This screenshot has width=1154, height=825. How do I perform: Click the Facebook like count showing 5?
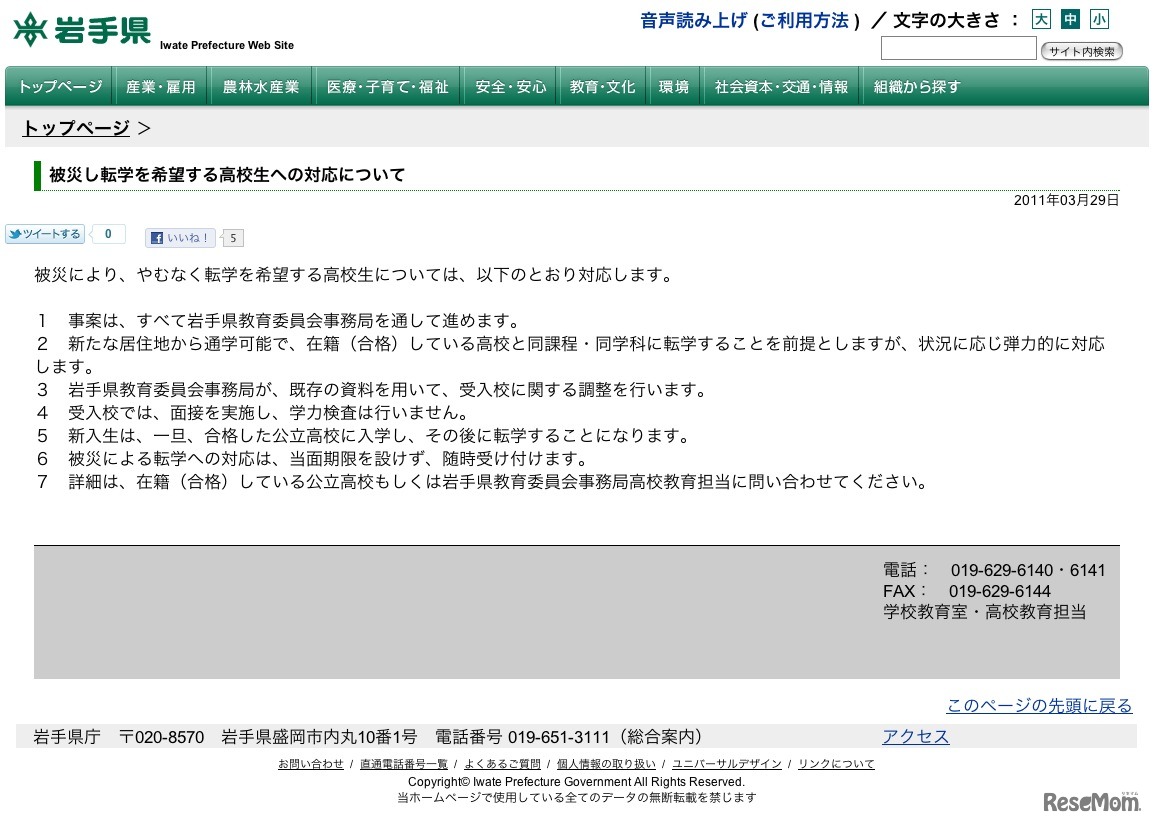coord(233,238)
